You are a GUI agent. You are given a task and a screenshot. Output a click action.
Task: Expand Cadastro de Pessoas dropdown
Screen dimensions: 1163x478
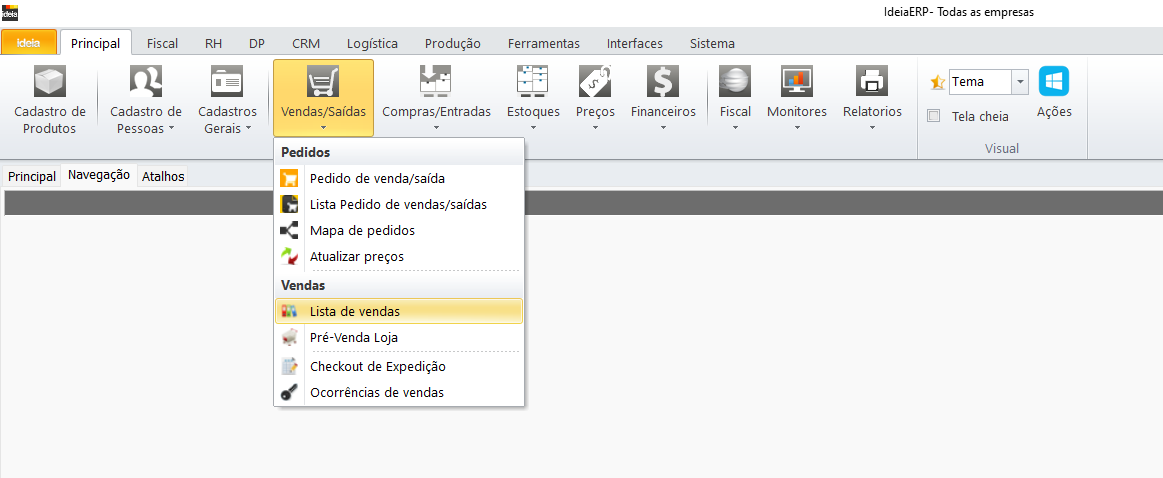click(x=146, y=119)
